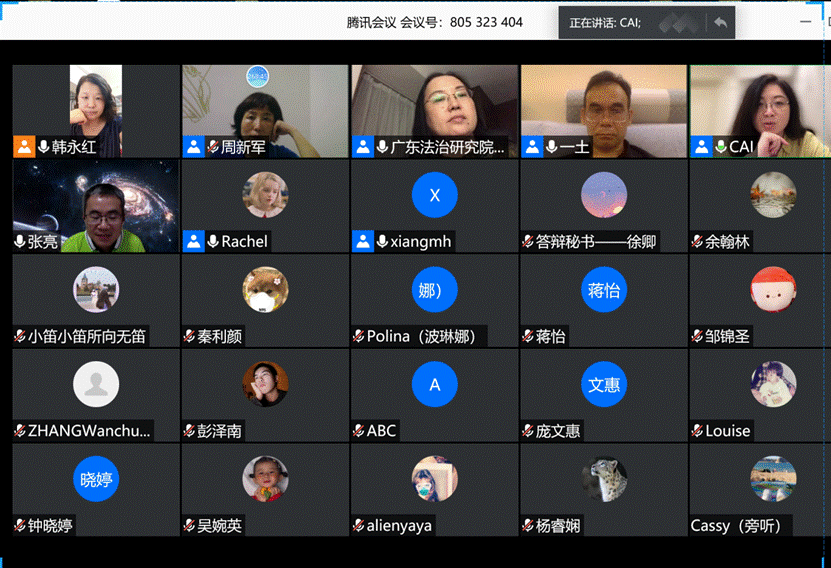Click the microphone icon beside 张亮
The height and width of the screenshot is (568, 831).
tap(20, 242)
